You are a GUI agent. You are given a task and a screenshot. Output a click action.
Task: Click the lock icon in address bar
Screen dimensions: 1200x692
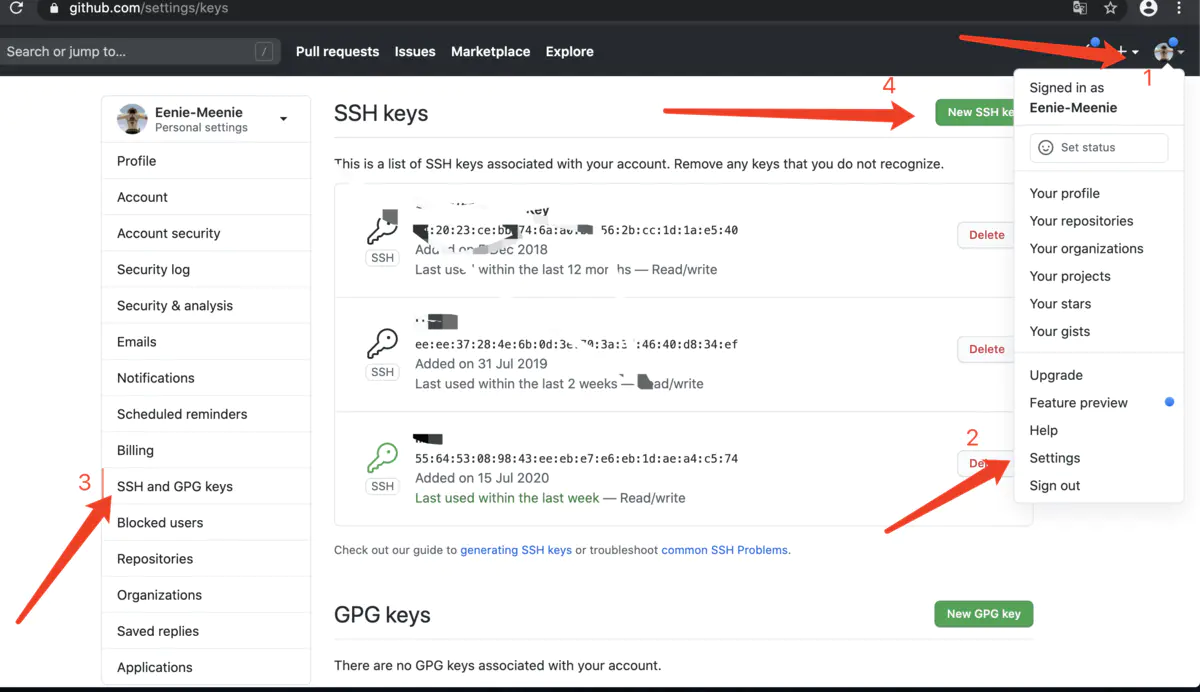tap(54, 8)
